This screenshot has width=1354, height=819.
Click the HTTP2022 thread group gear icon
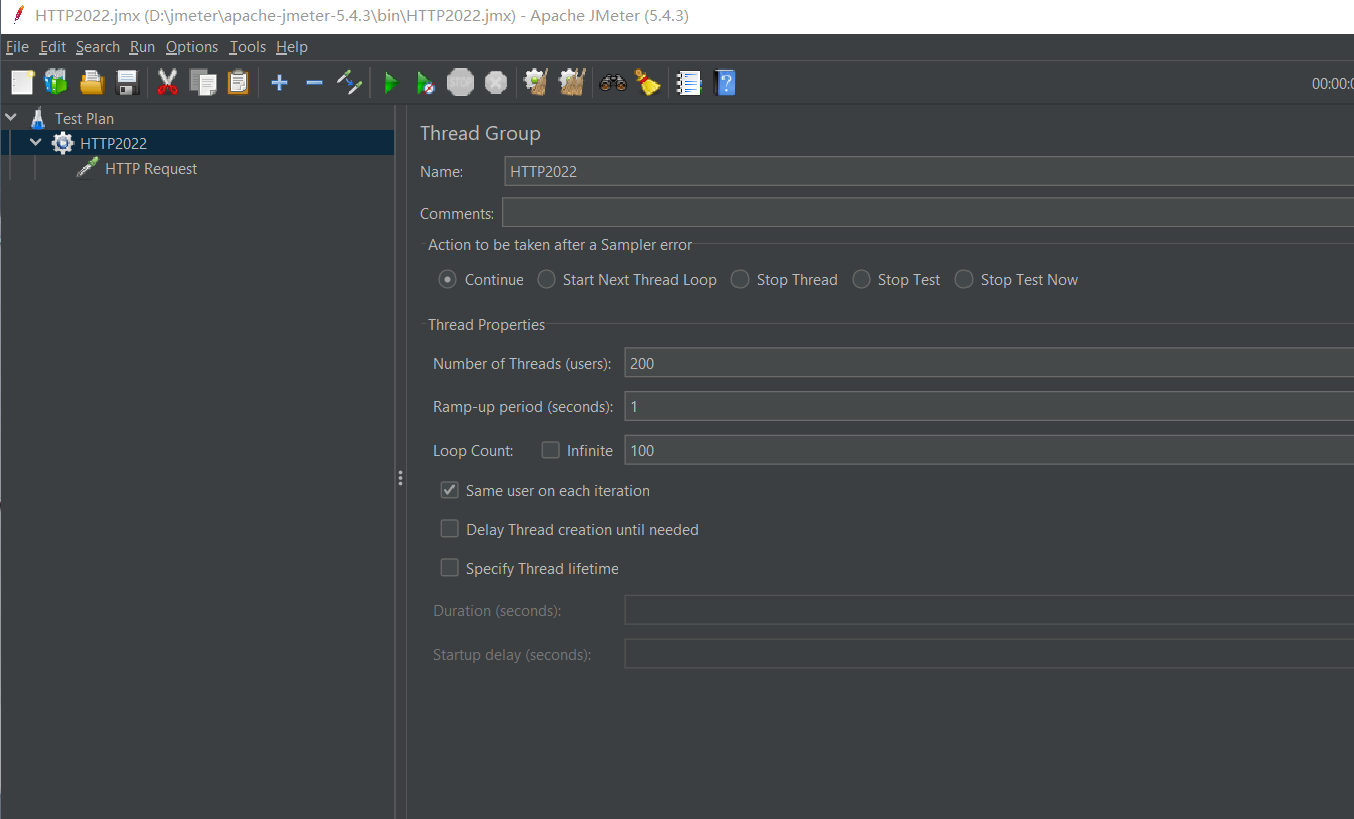[x=62, y=143]
